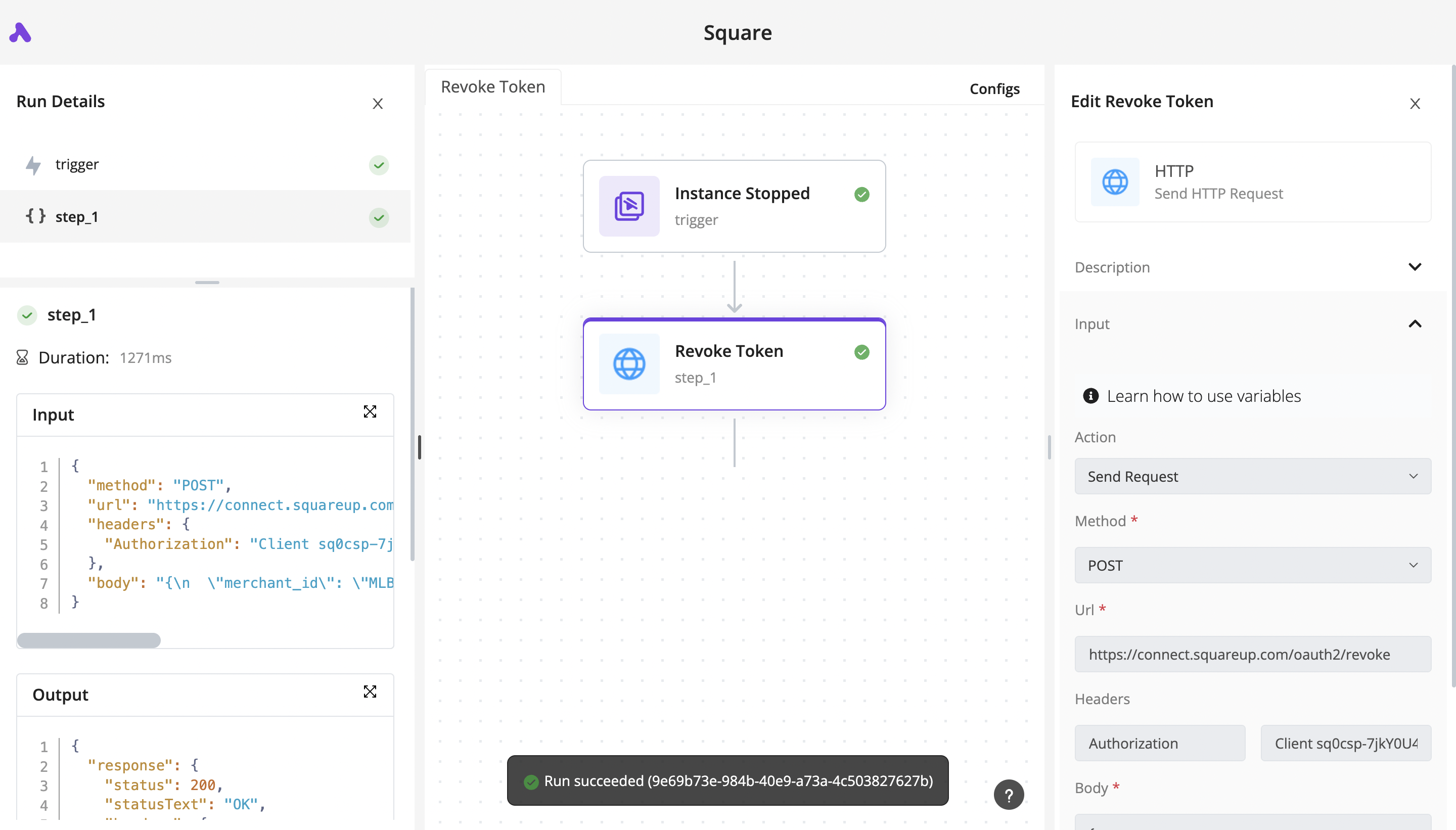This screenshot has height=830, width=1456.
Task: Click the app logo in the top-left corner
Action: click(20, 32)
